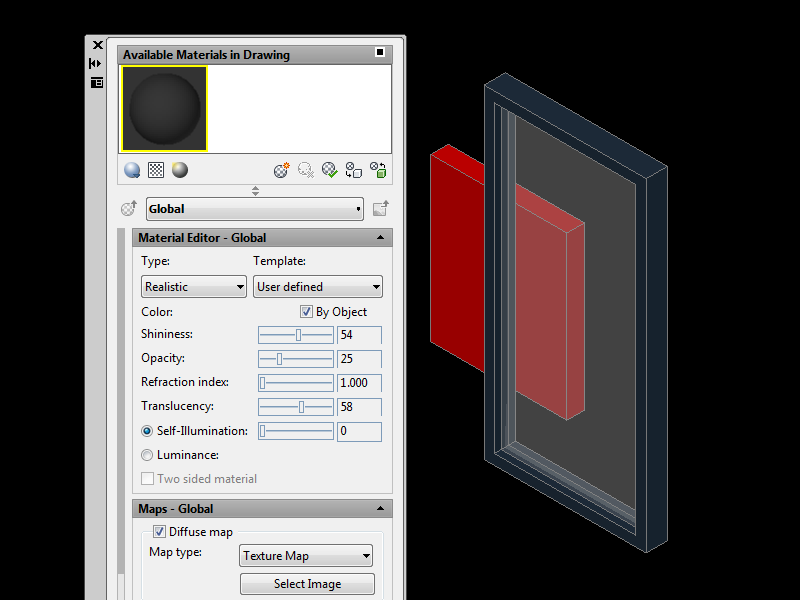This screenshot has width=800, height=600.
Task: Choose swatch geometry sphere icon
Action: coord(132,170)
